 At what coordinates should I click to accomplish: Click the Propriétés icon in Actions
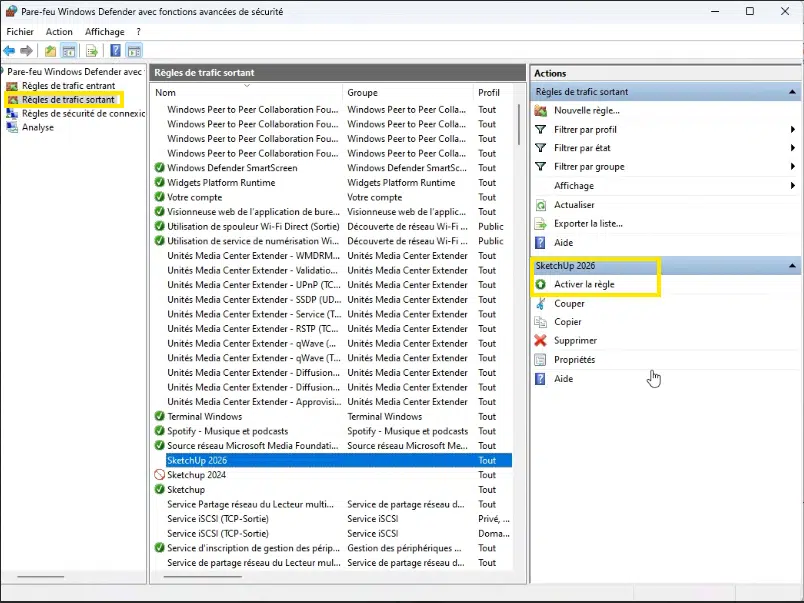541,360
